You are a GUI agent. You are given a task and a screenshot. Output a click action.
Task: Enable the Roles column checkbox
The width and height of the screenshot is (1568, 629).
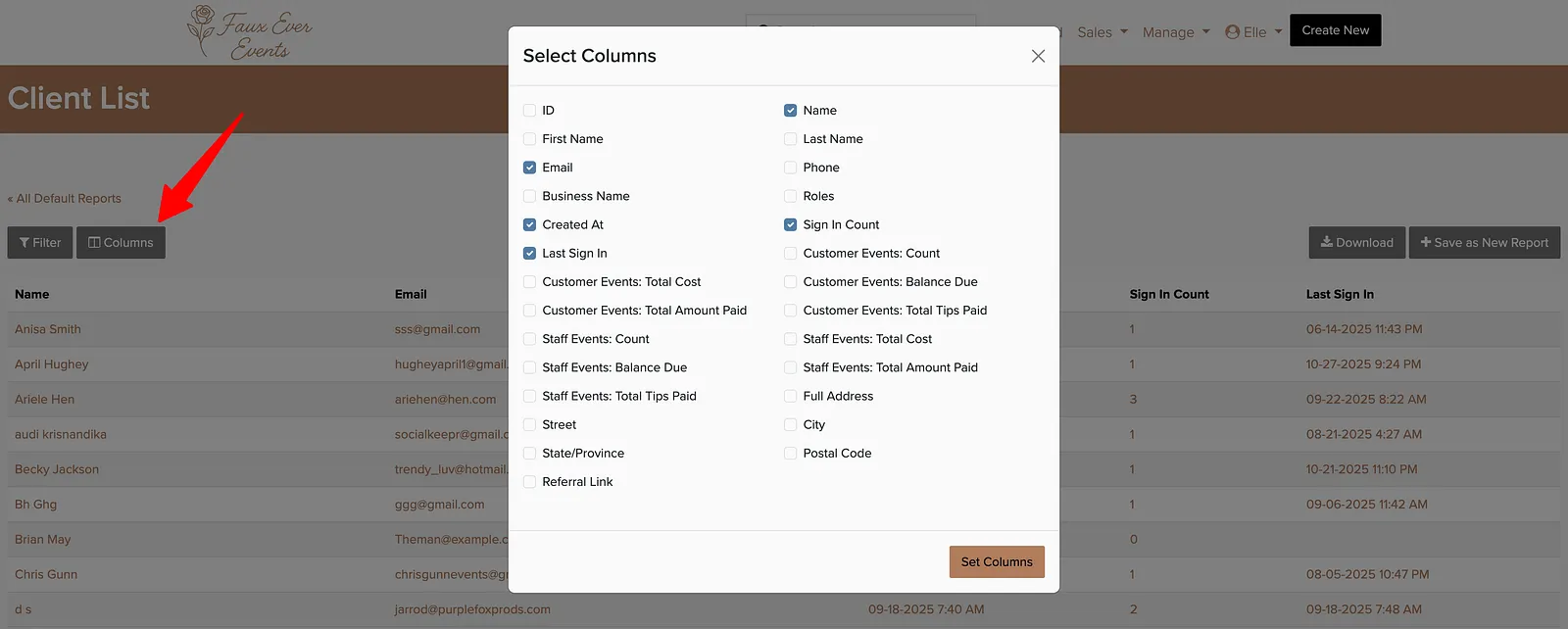coord(790,196)
